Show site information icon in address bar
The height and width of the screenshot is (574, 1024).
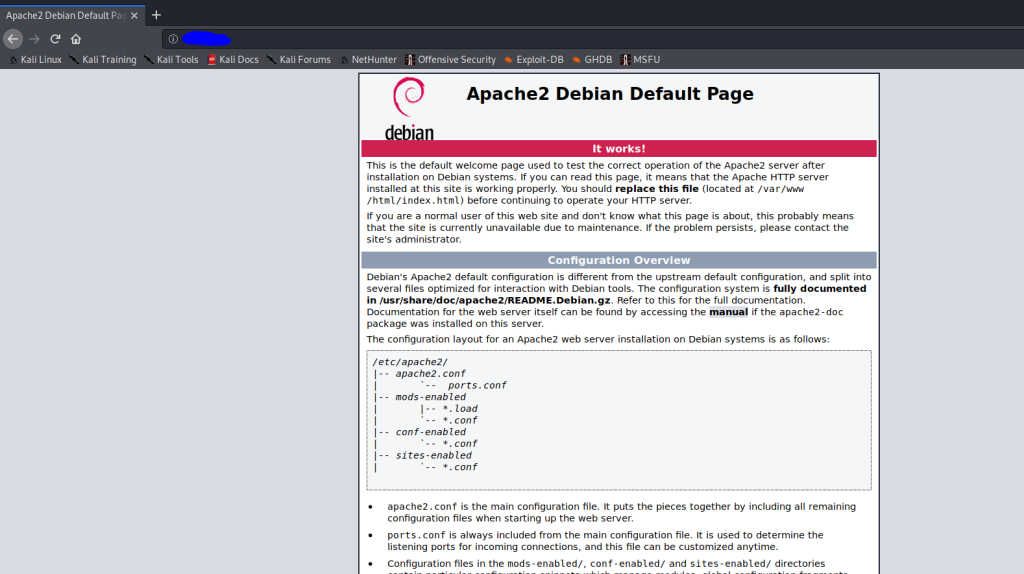[173, 39]
